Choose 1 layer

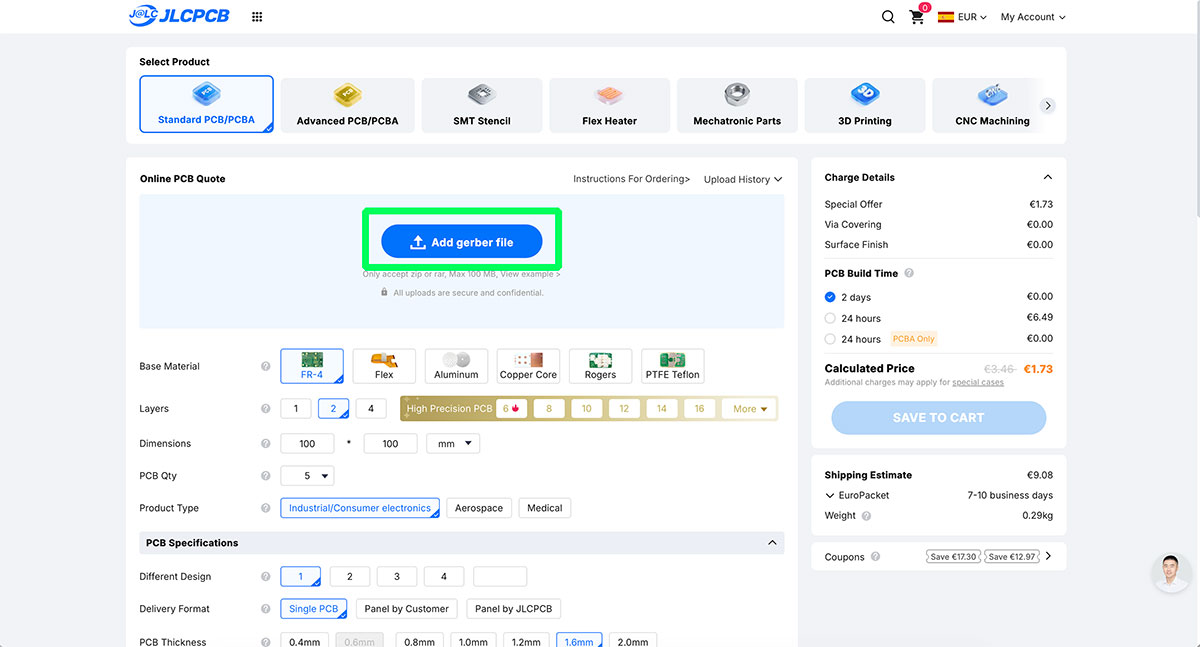tap(296, 408)
